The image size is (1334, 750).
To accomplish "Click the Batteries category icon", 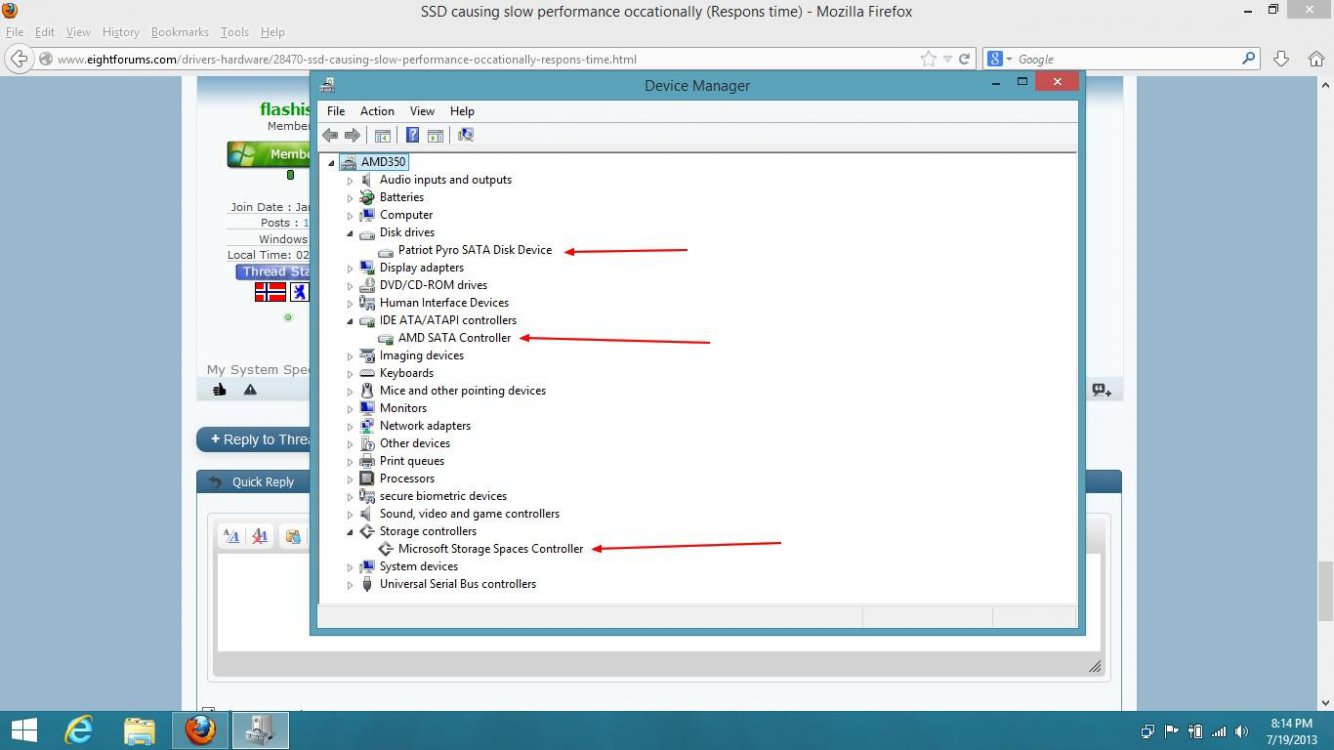I will 367,197.
